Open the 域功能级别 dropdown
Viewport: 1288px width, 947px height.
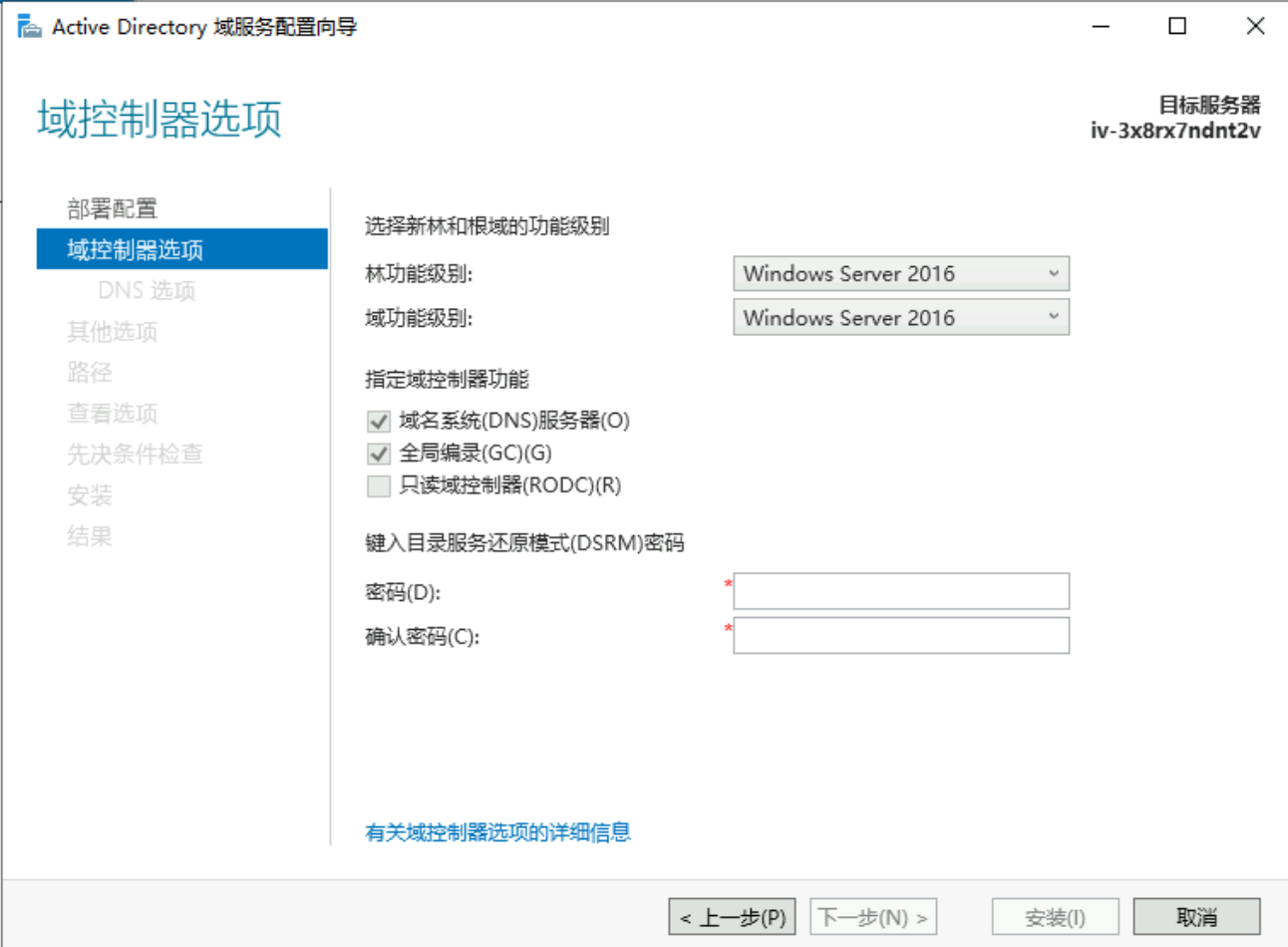[901, 317]
